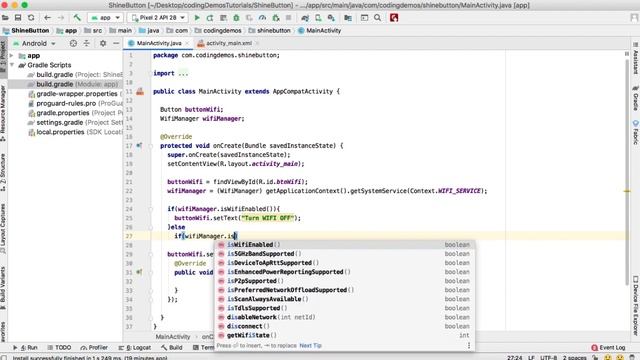Click the override gutter icon on line 17
Image resolution: width=640 pixels, height=360 pixels.
coord(139,145)
